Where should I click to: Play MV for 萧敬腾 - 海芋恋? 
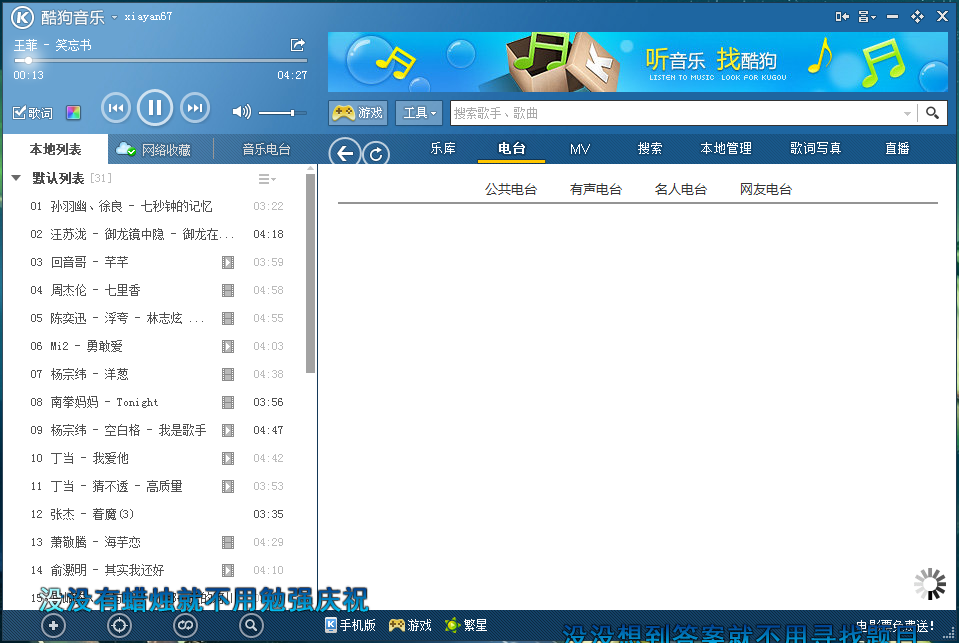(228, 543)
